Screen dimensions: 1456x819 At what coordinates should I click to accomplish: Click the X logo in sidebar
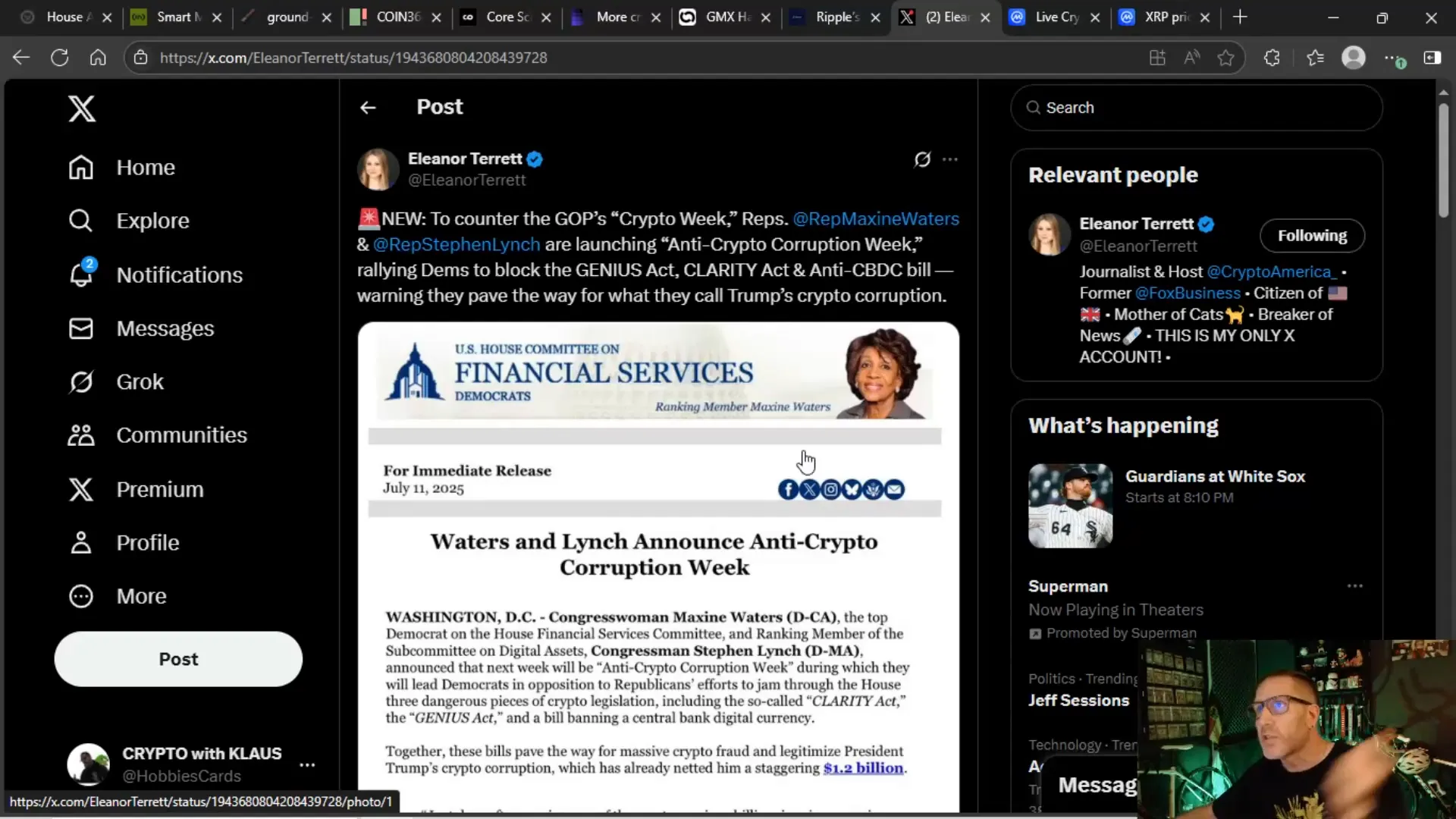click(x=82, y=108)
